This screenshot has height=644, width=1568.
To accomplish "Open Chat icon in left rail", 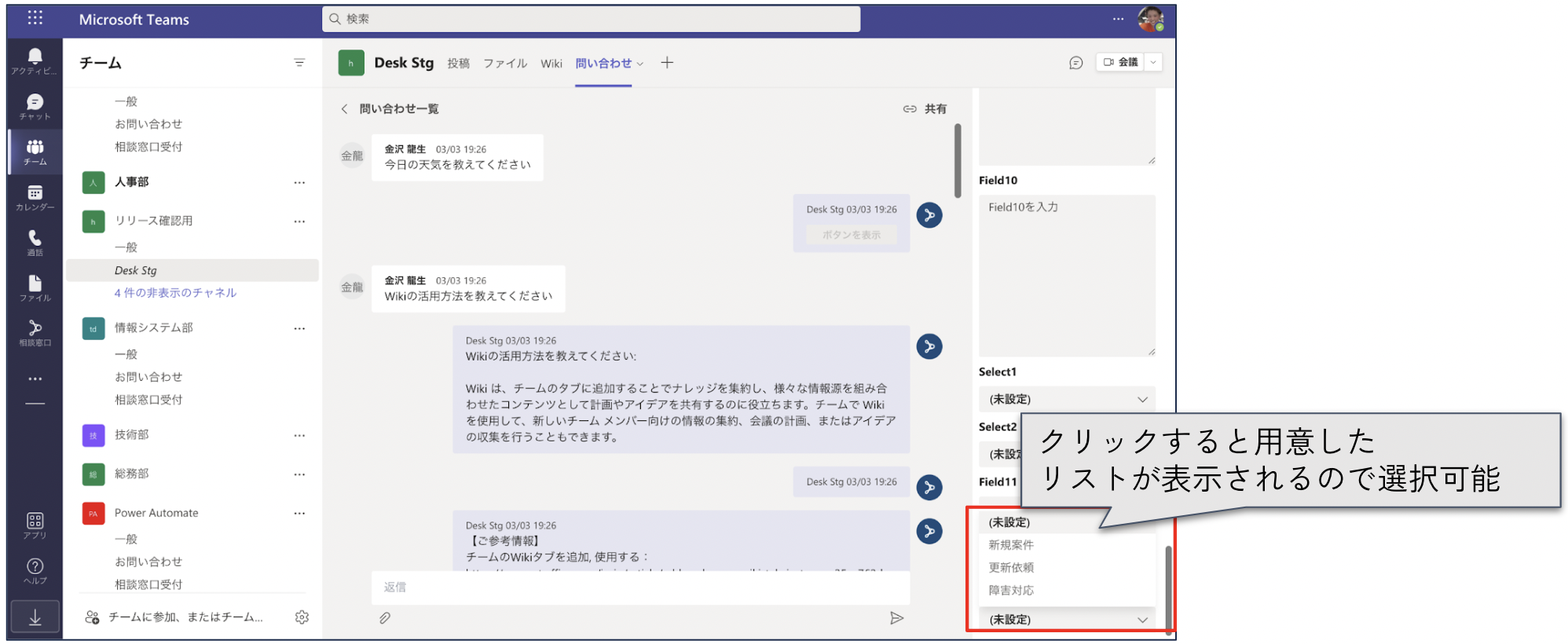I will point(35,106).
